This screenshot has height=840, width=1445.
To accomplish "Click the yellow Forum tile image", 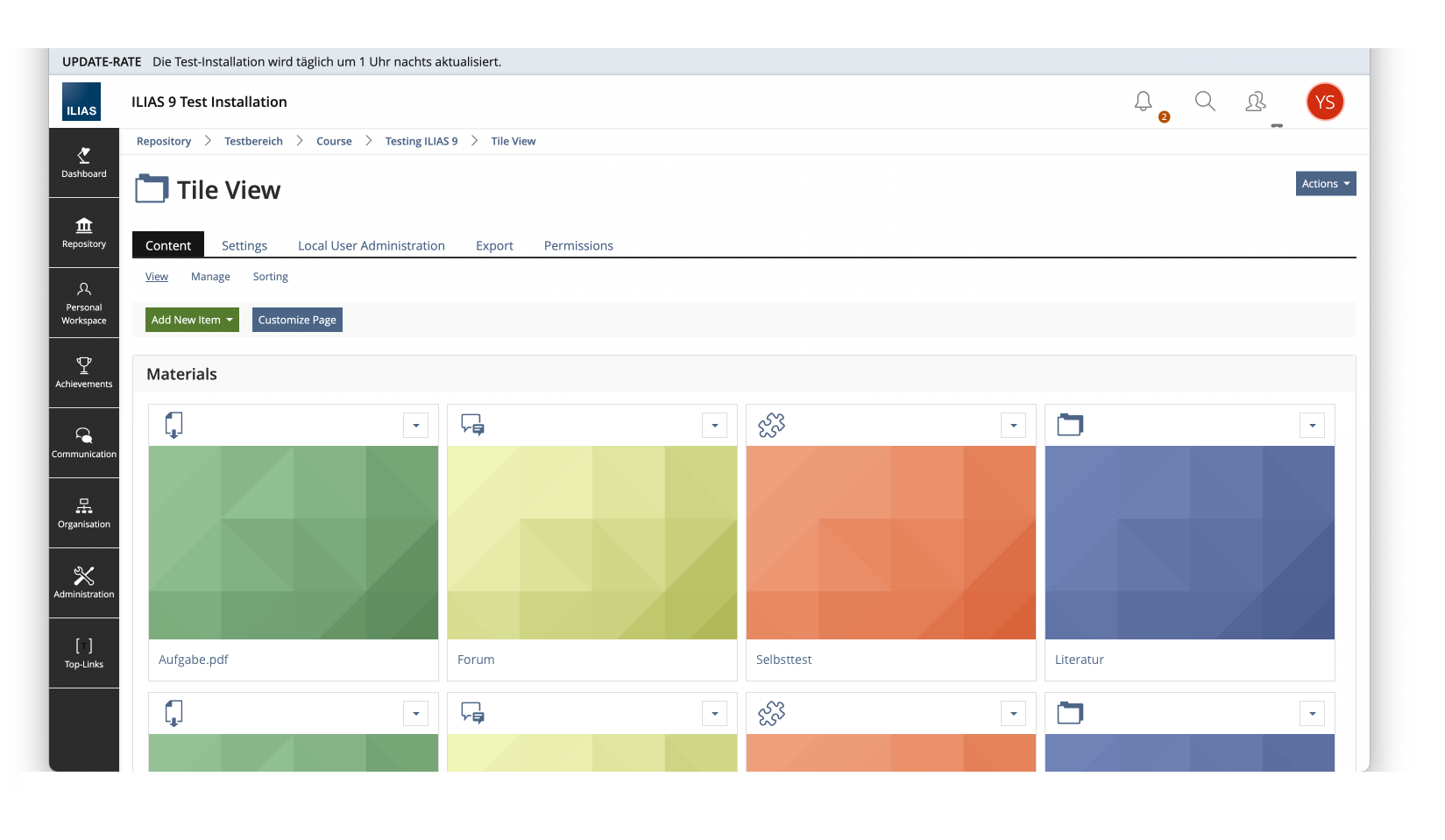I will pos(592,542).
